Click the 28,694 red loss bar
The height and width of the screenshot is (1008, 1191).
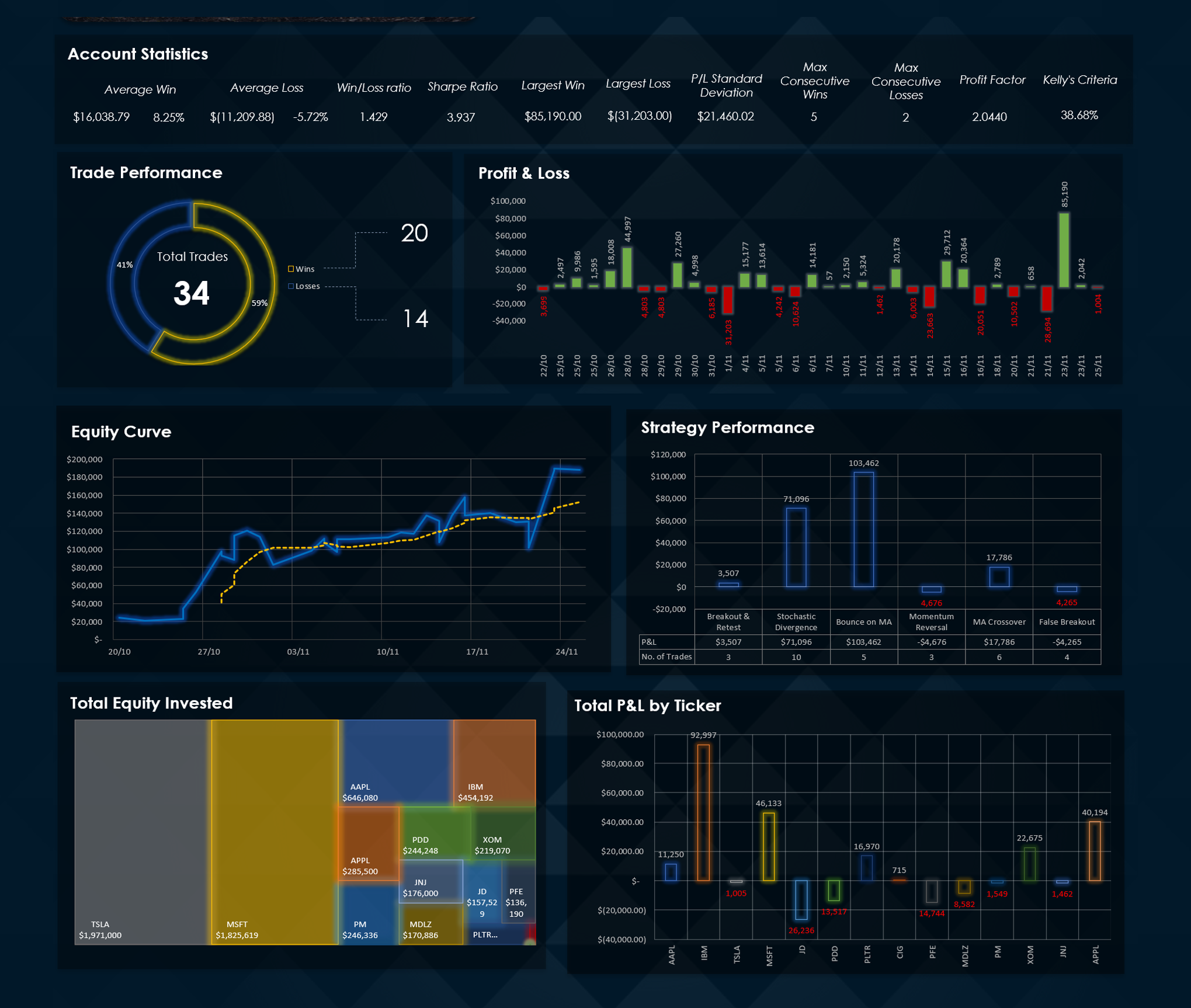tap(1047, 299)
